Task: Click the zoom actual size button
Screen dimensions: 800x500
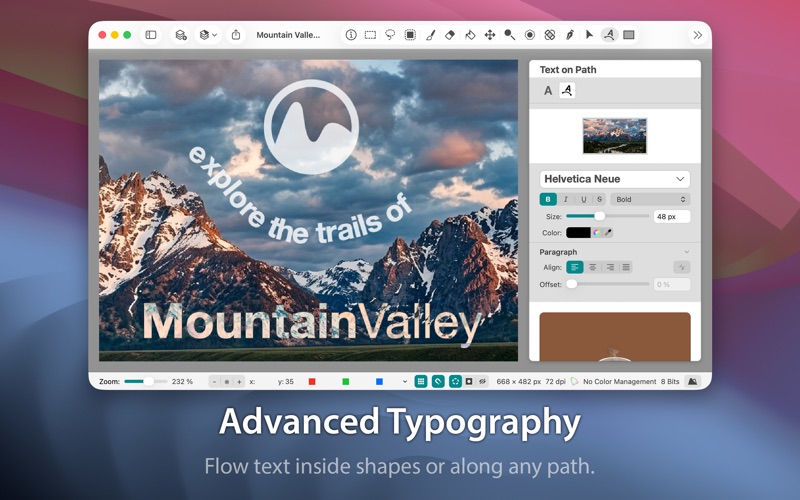Action: click(x=227, y=382)
